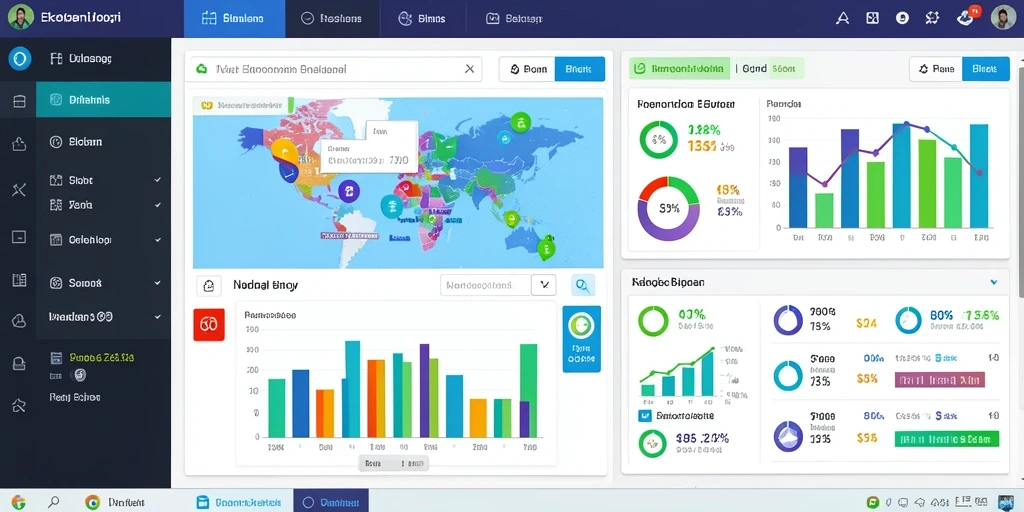Viewport: 1024px width, 512px height.
Task: Click the blue circle icon atop the left sidebar
Action: pos(19,59)
